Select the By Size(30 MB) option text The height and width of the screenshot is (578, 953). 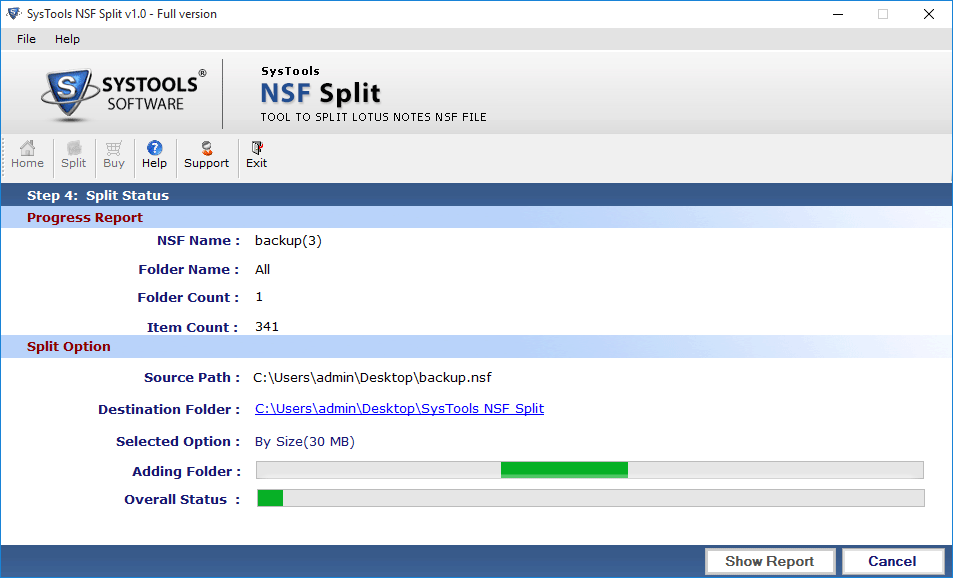[x=304, y=441]
